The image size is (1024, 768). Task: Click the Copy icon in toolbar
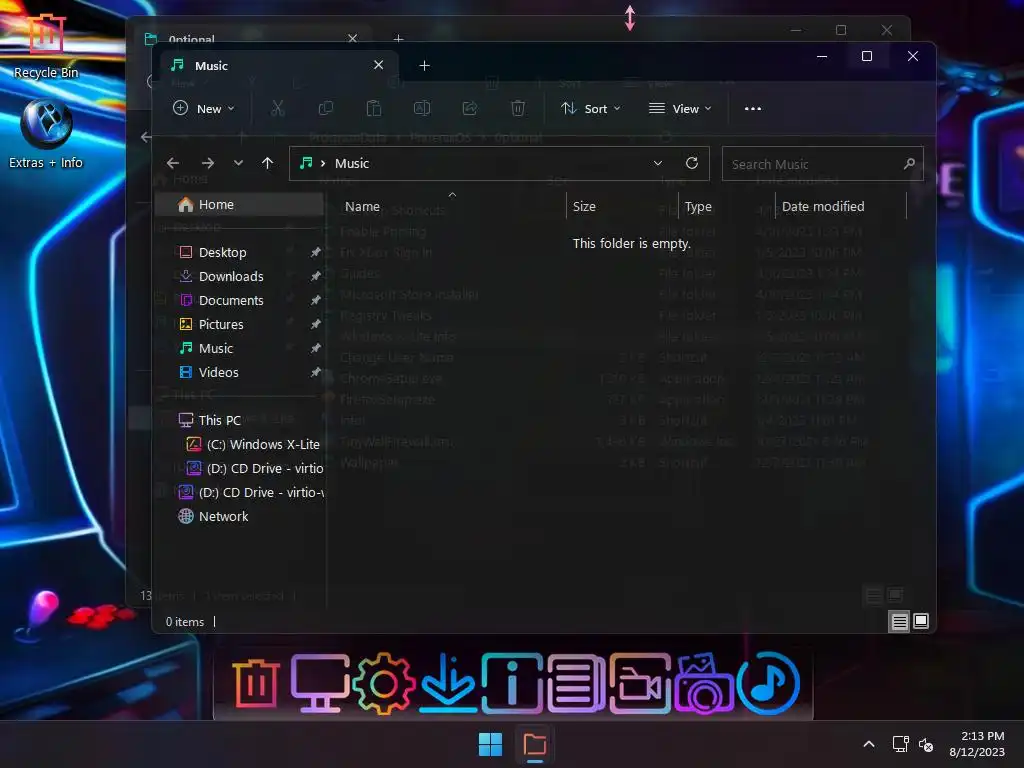(x=325, y=108)
